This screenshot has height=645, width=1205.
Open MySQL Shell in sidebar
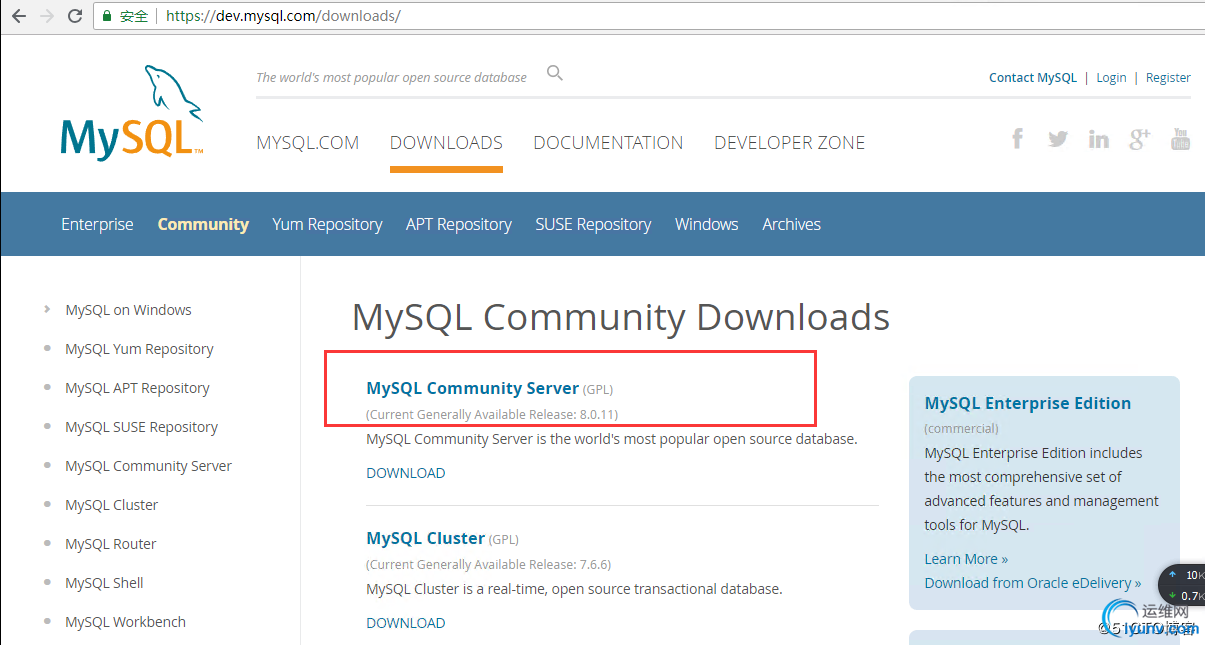click(x=104, y=583)
